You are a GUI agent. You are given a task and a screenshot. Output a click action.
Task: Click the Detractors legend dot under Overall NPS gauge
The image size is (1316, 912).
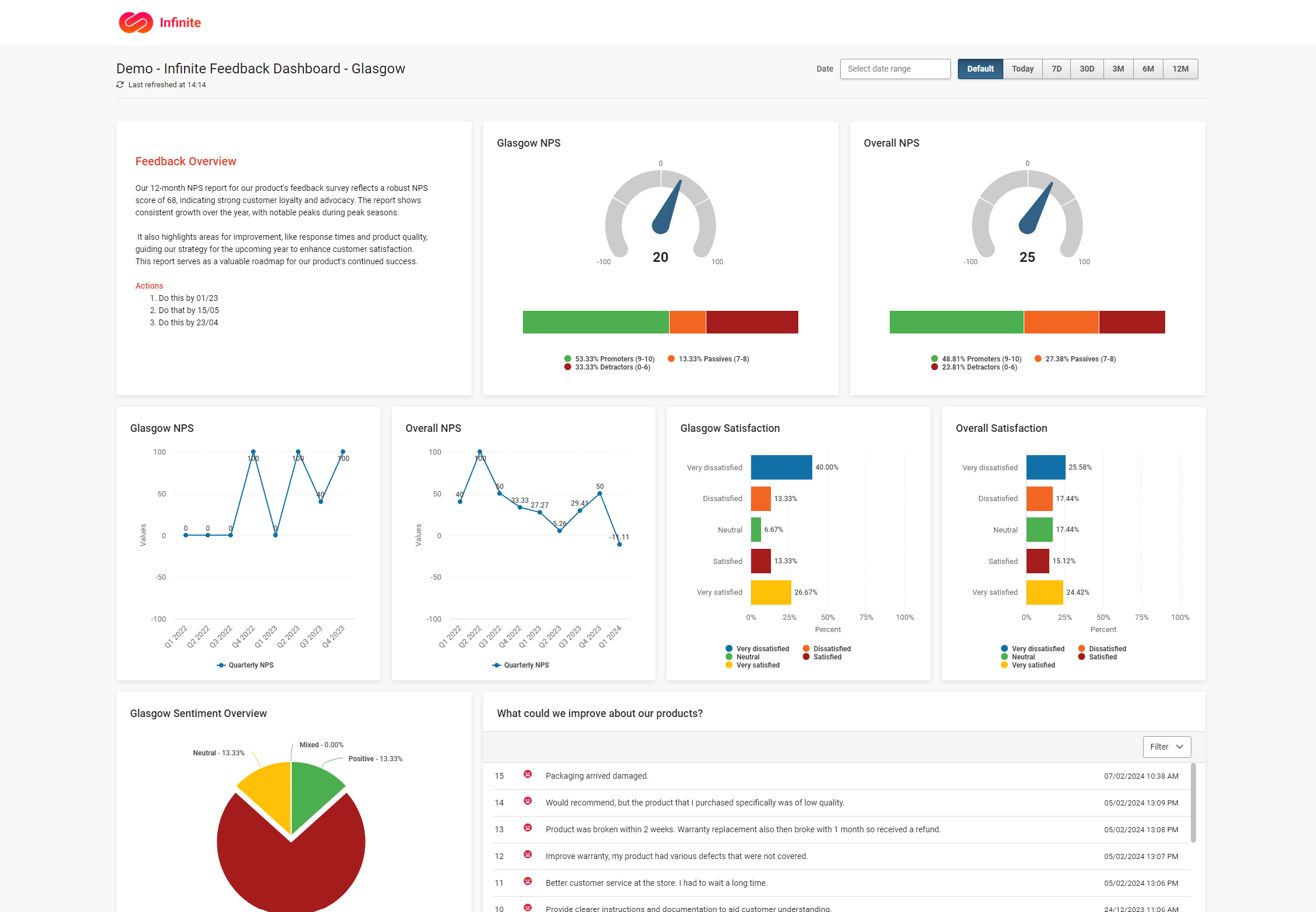coord(934,367)
